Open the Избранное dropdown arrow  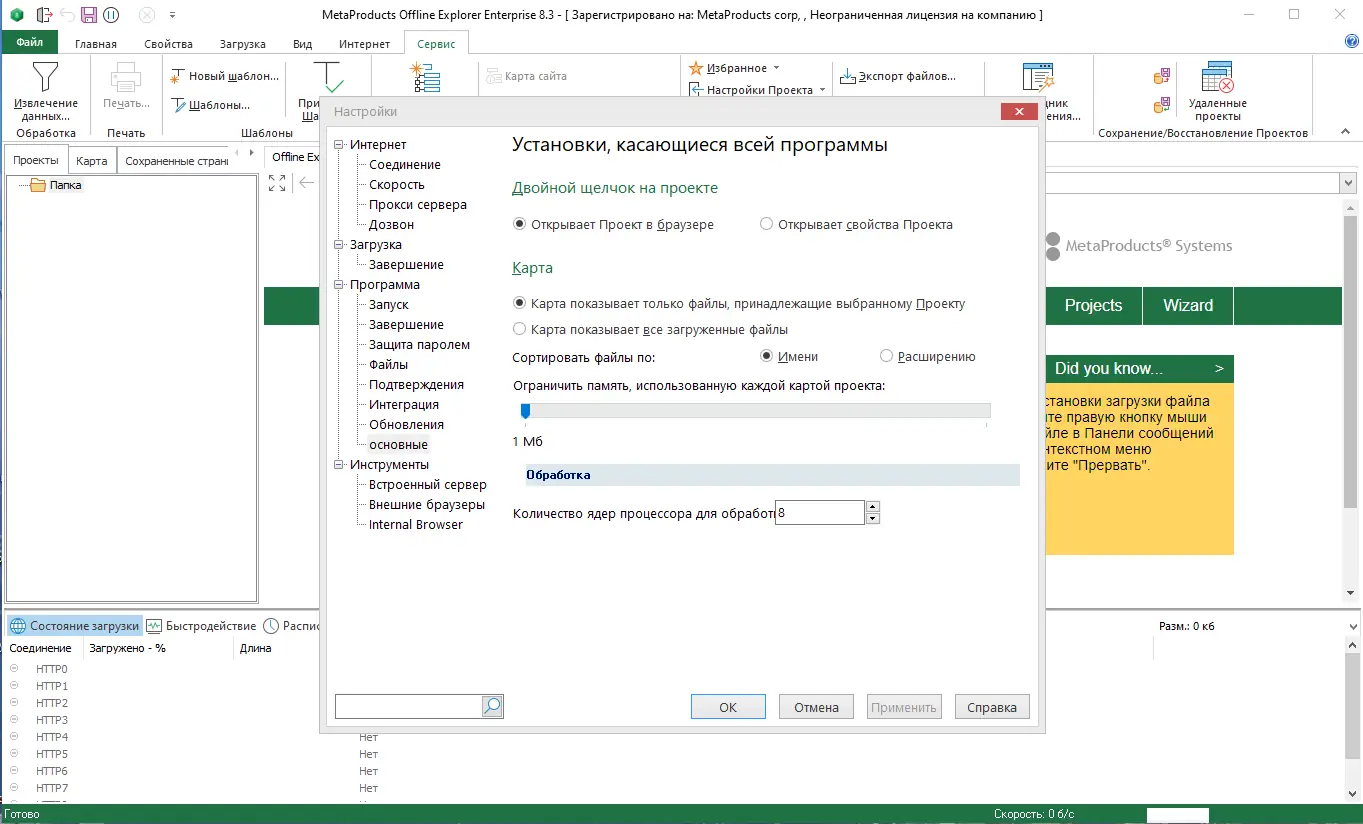776,68
